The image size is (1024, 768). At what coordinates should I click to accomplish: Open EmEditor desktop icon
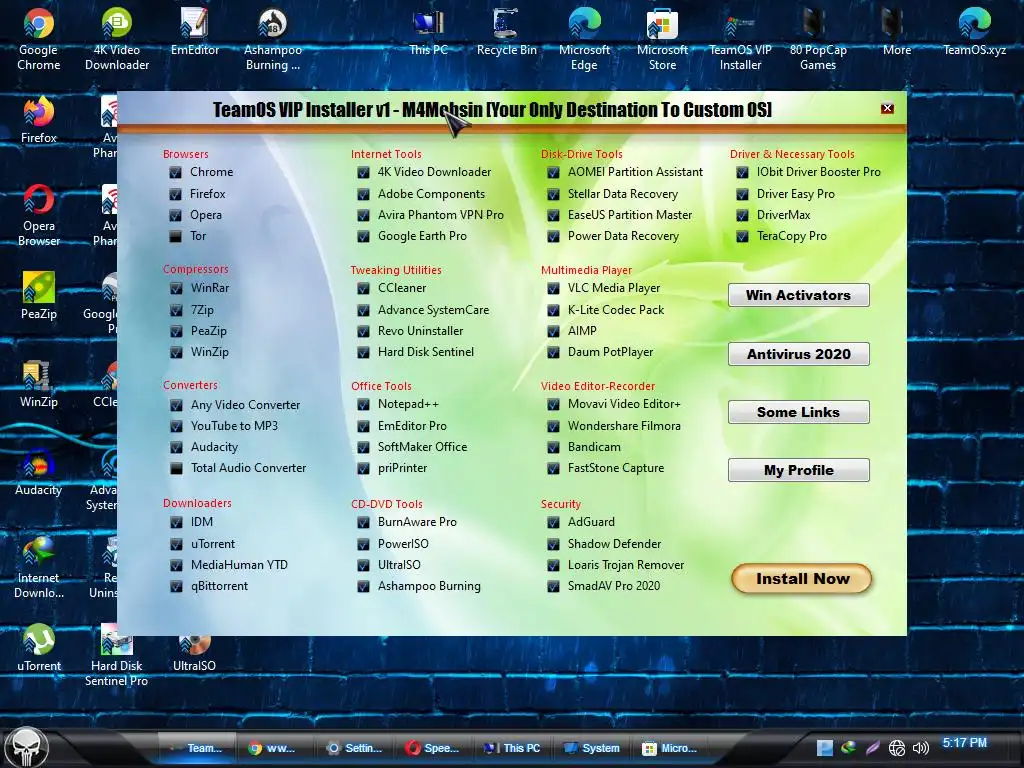195,33
